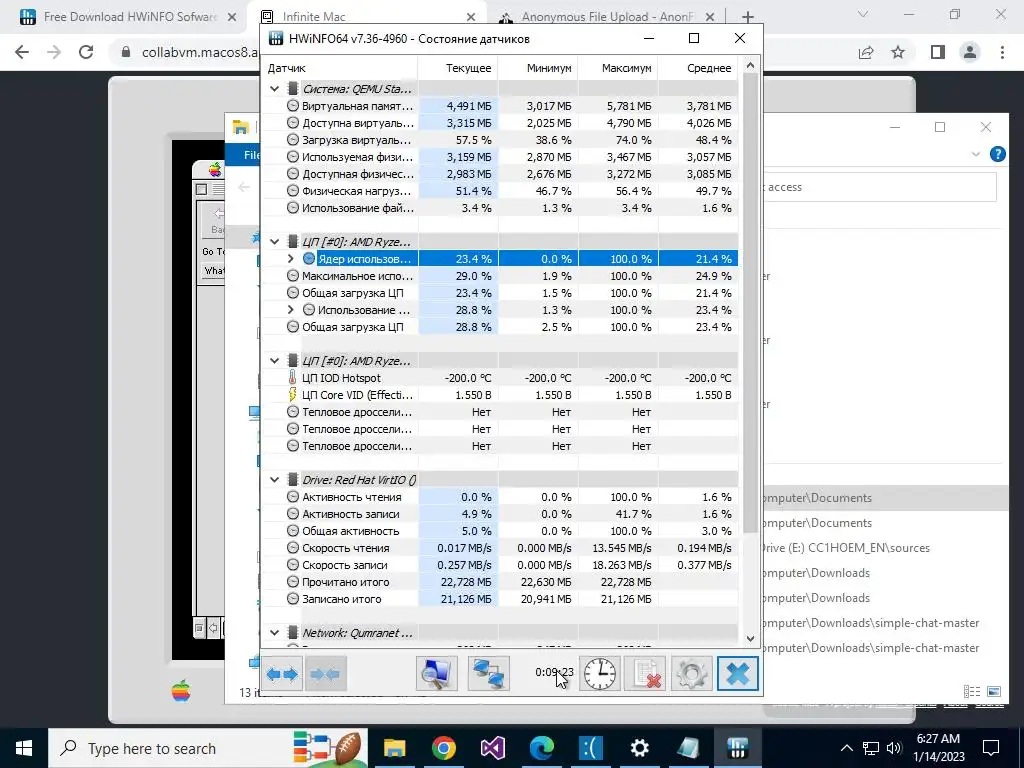The width and height of the screenshot is (1024, 768).
Task: Click the share page icon in Chrome
Action: point(866,52)
